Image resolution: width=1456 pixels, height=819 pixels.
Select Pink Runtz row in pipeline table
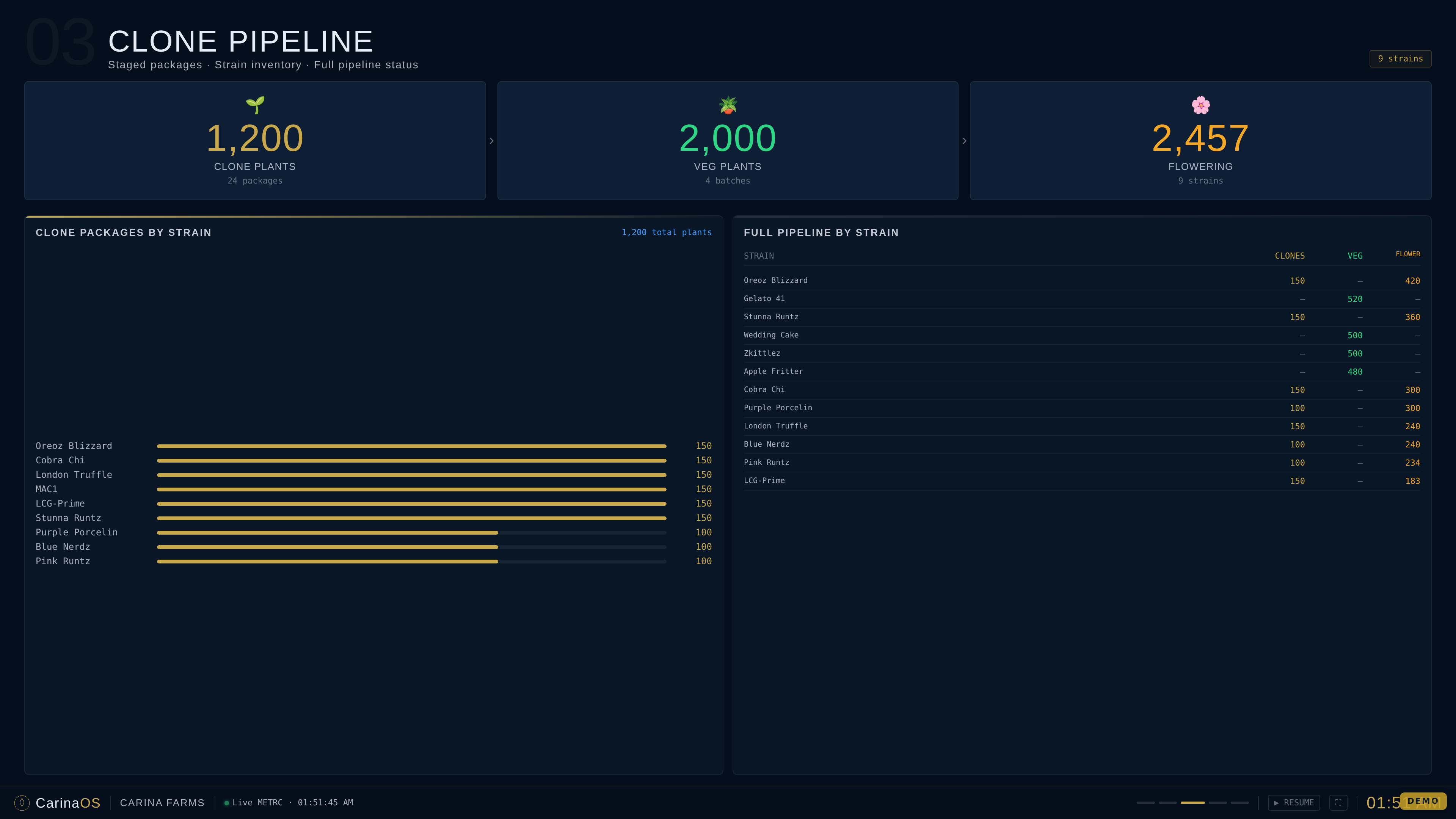pos(1082,462)
